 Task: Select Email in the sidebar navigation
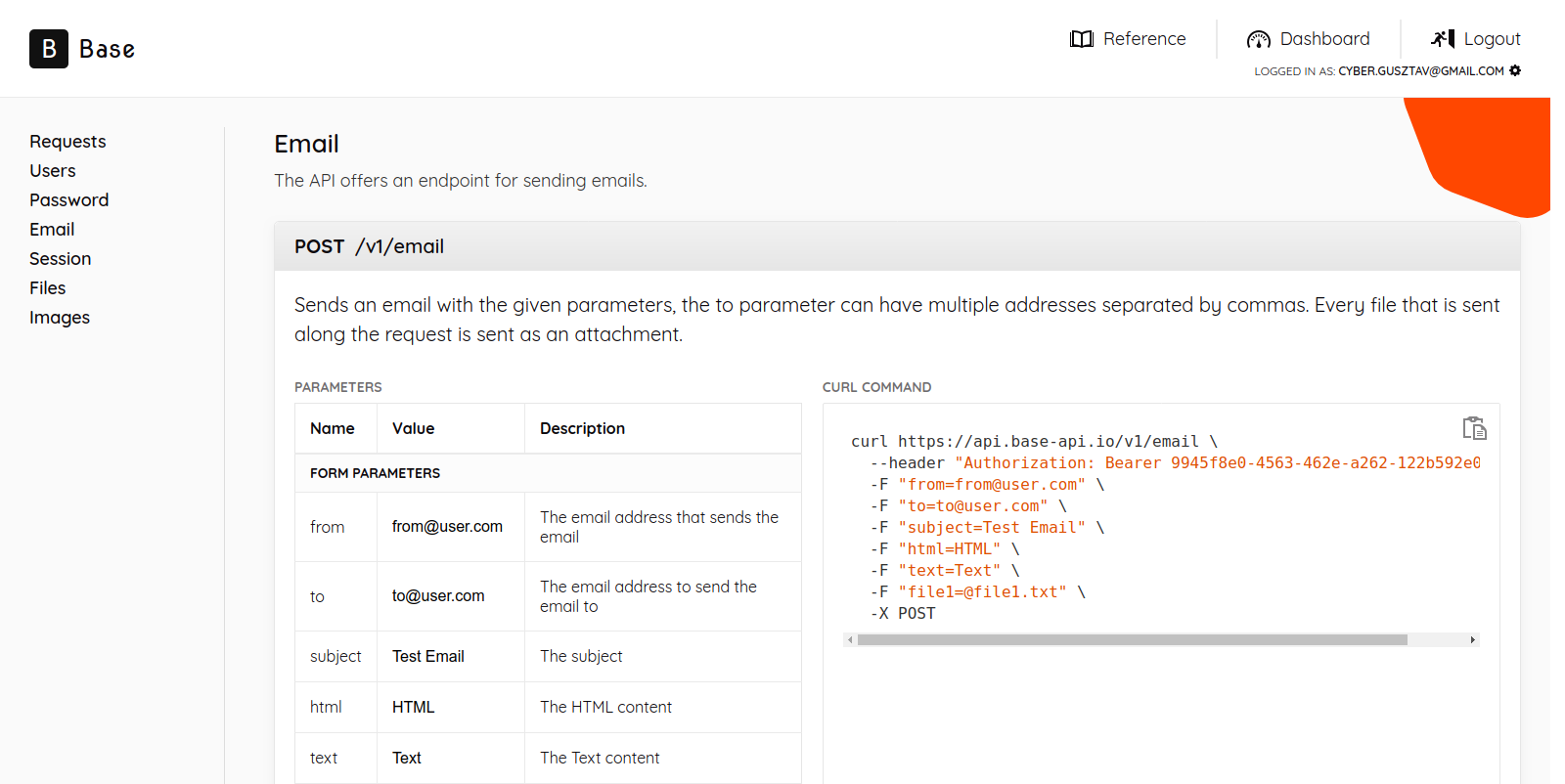[52, 230]
